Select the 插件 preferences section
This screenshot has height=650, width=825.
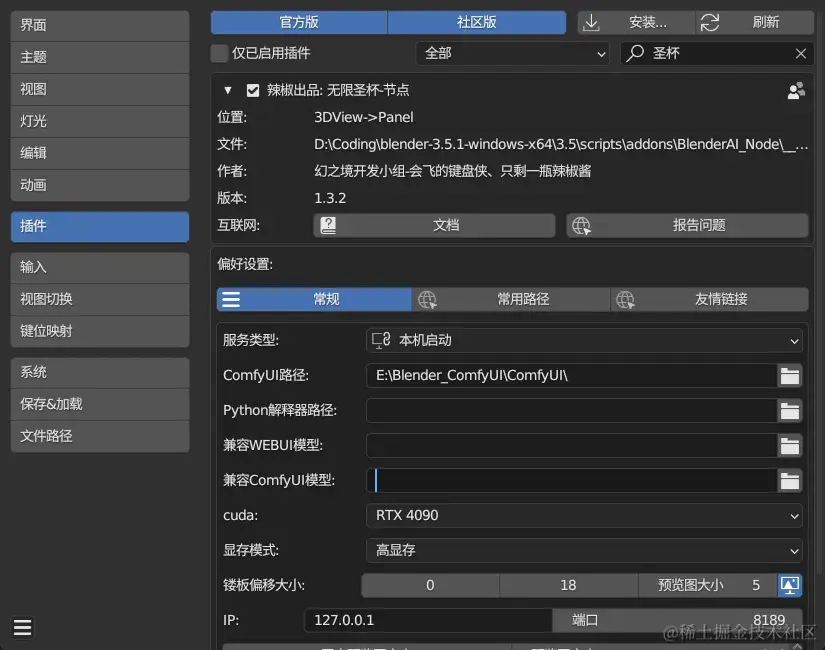pyautogui.click(x=100, y=227)
